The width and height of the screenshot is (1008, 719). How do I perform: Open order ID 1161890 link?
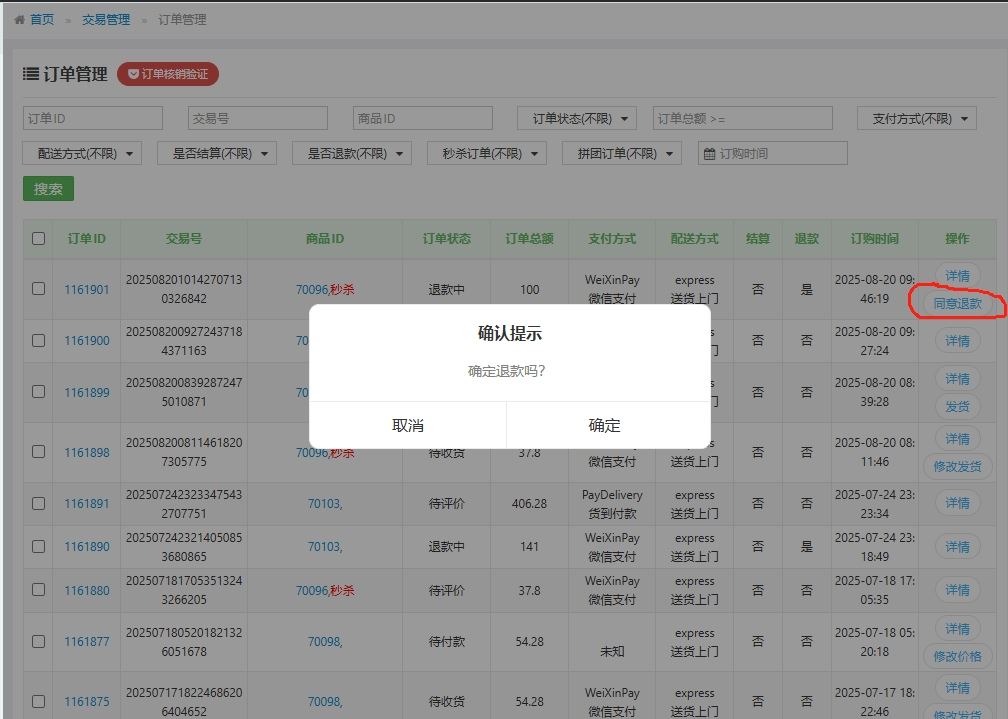point(87,547)
